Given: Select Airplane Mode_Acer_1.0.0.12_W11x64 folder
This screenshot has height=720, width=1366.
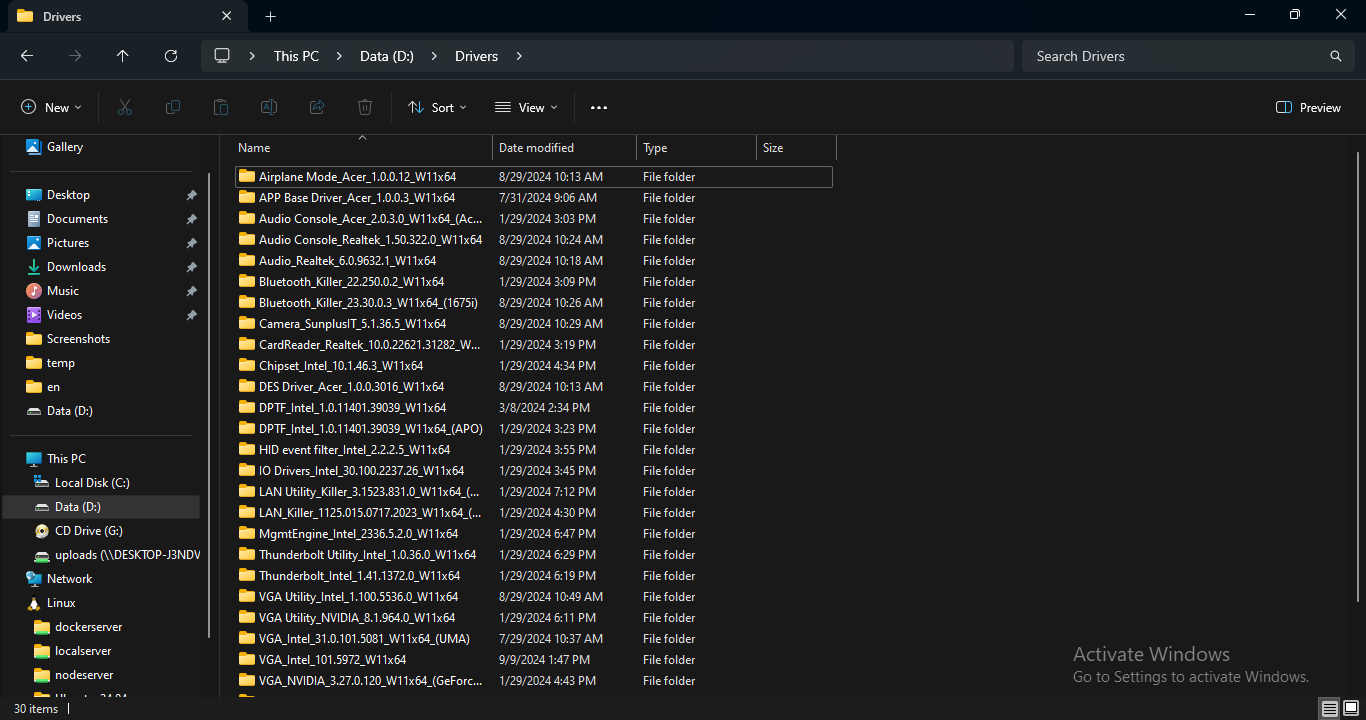Looking at the screenshot, I should pos(533,177).
